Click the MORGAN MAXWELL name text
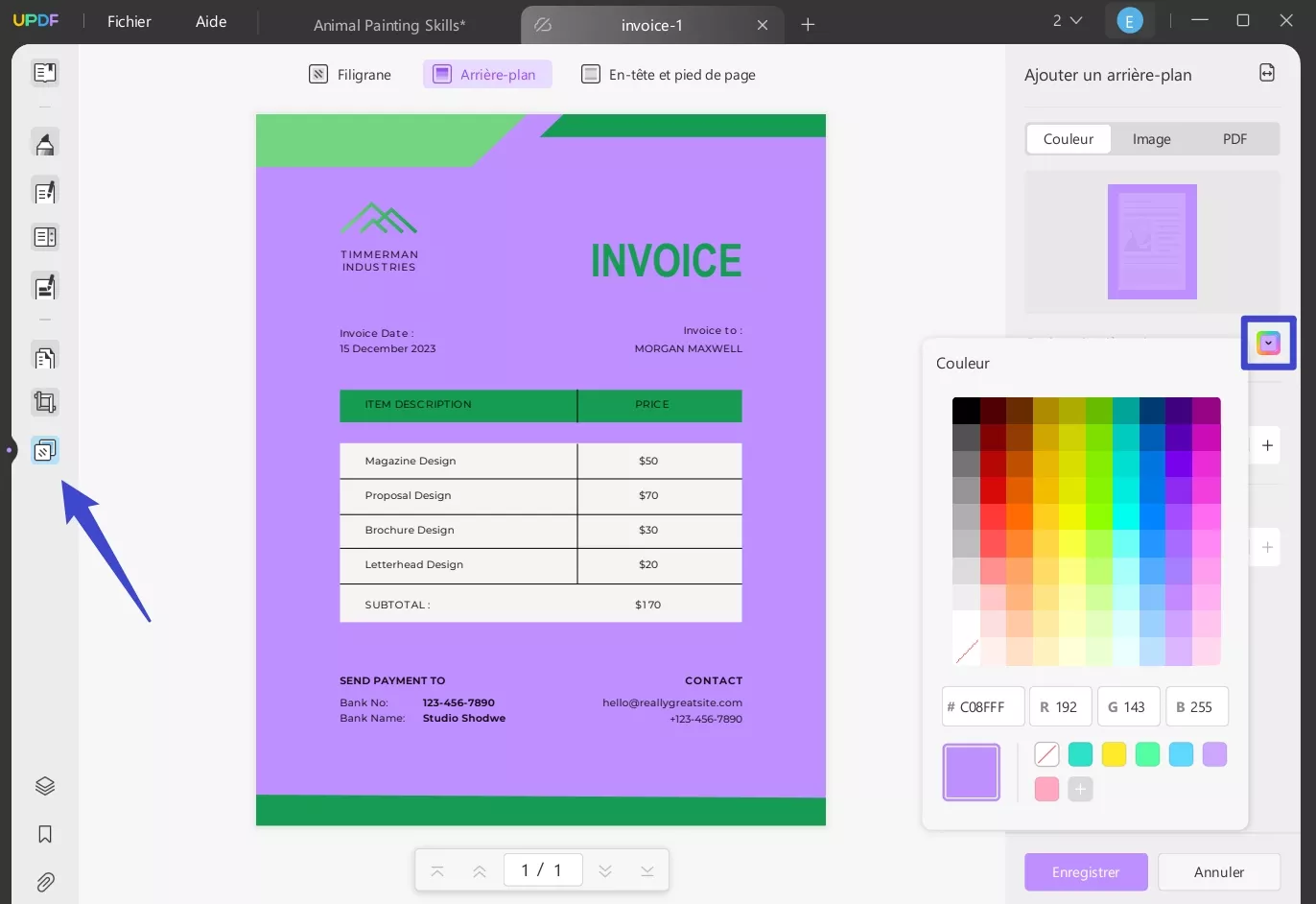Image resolution: width=1316 pixels, height=904 pixels. click(x=689, y=348)
